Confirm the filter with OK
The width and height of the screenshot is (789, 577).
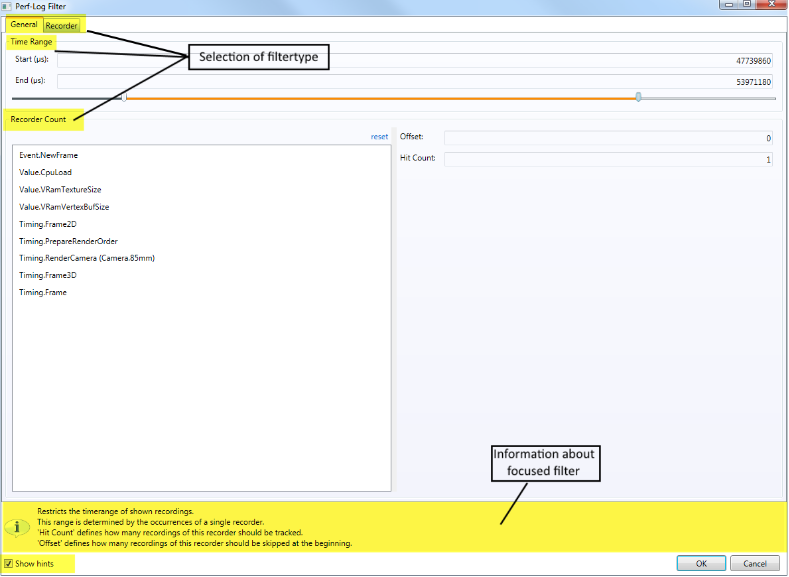(701, 563)
